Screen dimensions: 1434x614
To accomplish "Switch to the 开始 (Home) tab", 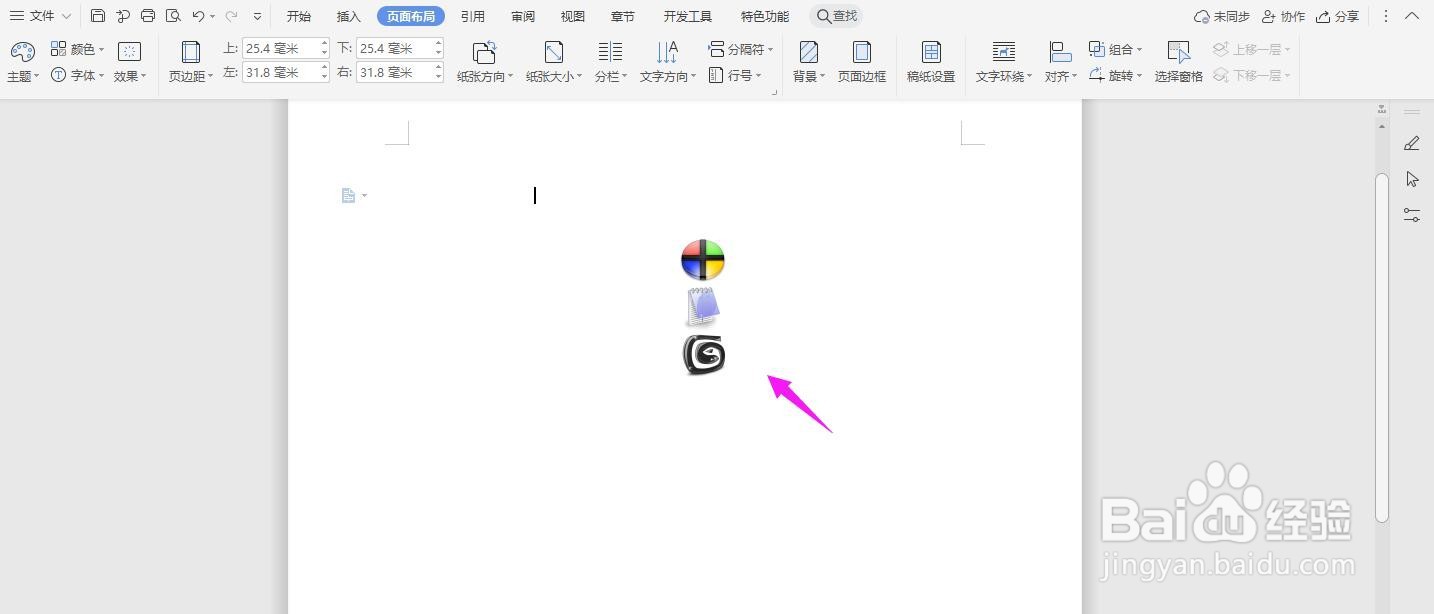I will pos(299,16).
